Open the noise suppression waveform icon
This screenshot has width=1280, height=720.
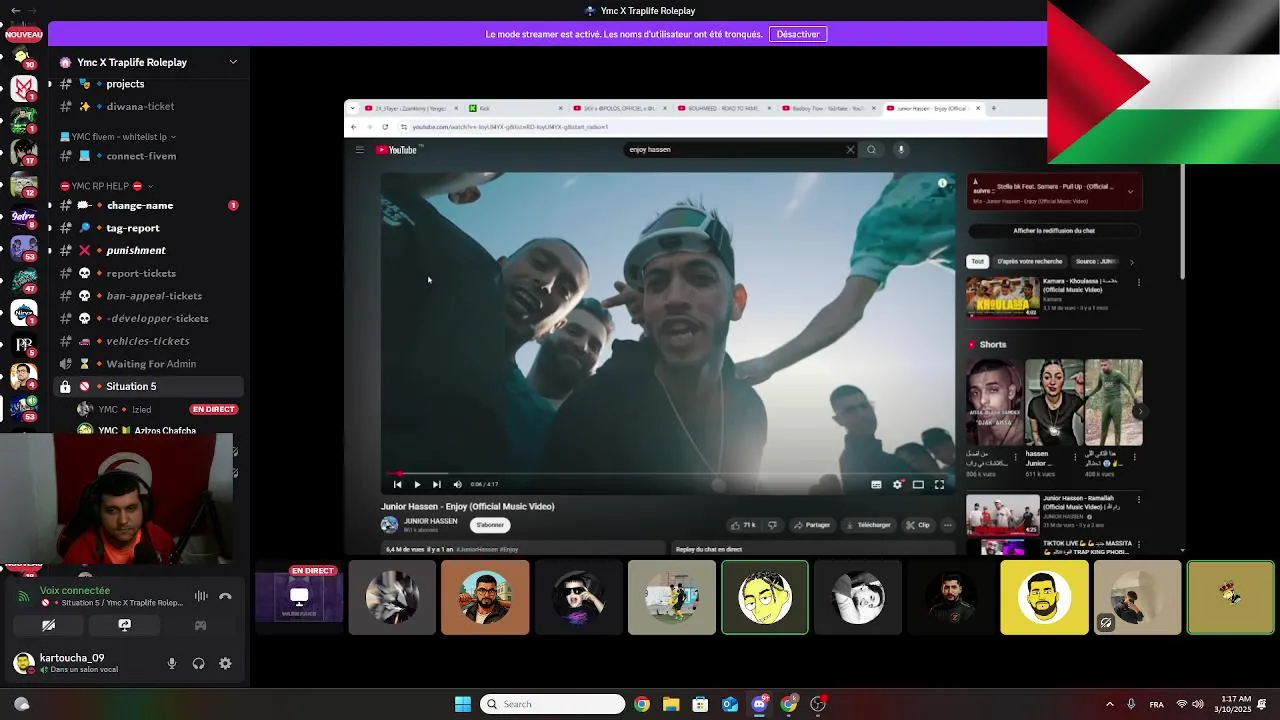[201, 596]
